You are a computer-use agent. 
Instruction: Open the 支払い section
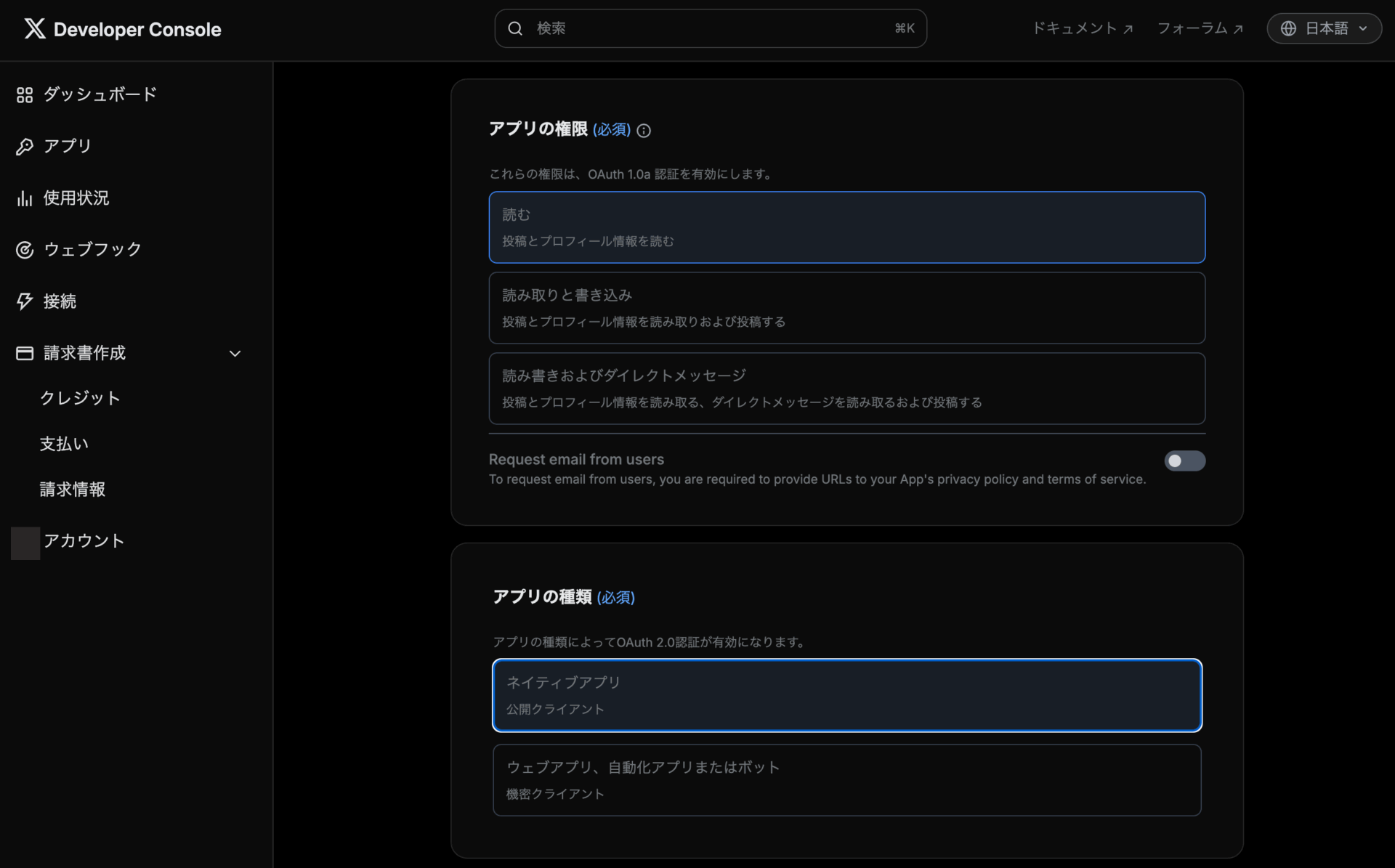[64, 444]
